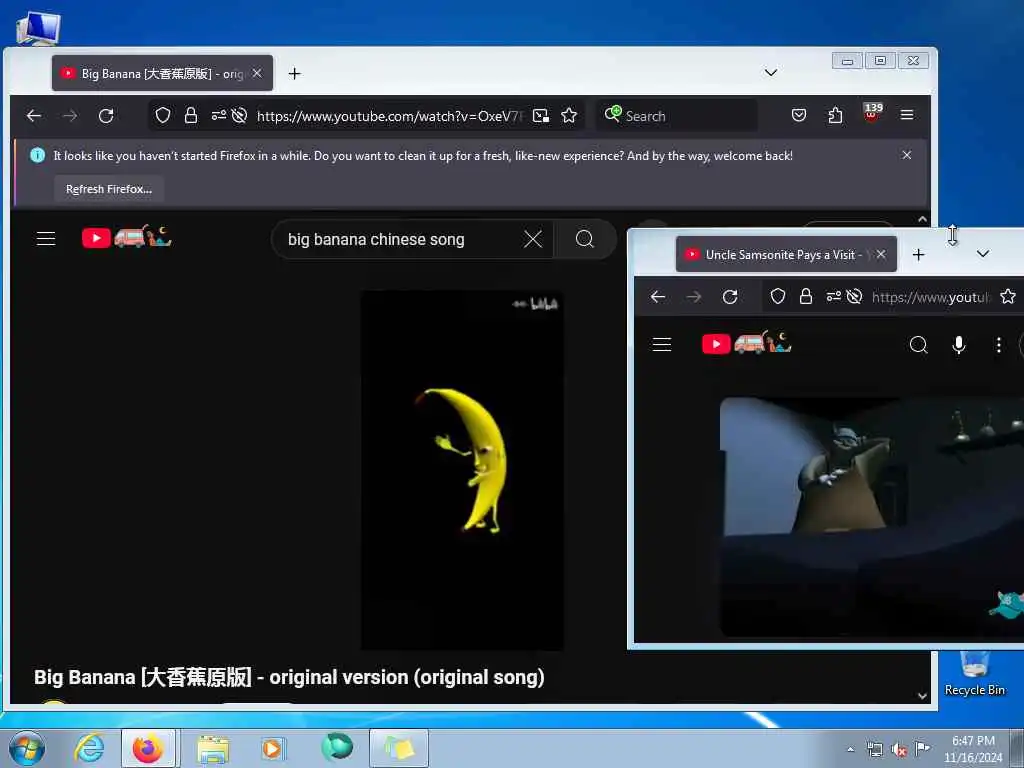Bookmark star in Uncle Samsonite window
The height and width of the screenshot is (768, 1024).
point(1008,297)
